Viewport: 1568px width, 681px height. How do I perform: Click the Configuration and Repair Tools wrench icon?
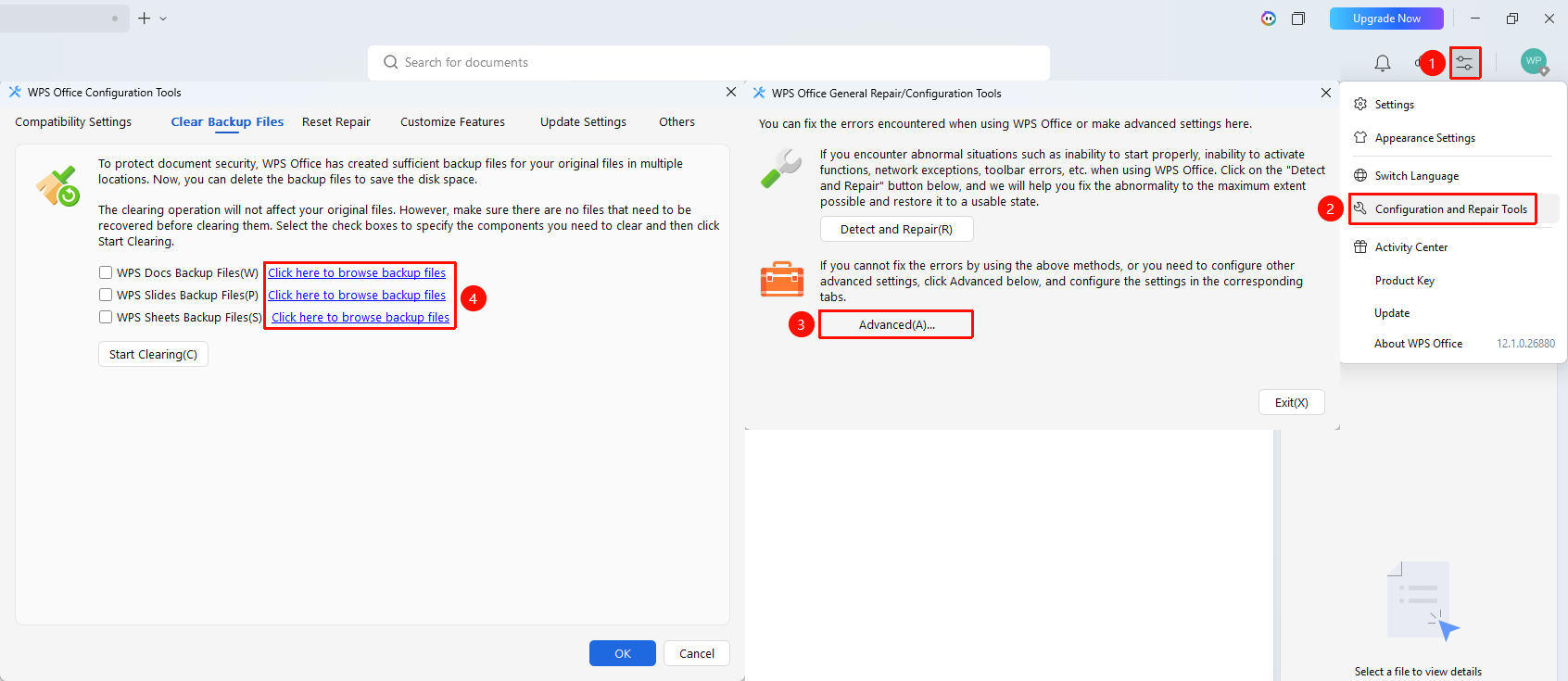tap(1360, 208)
